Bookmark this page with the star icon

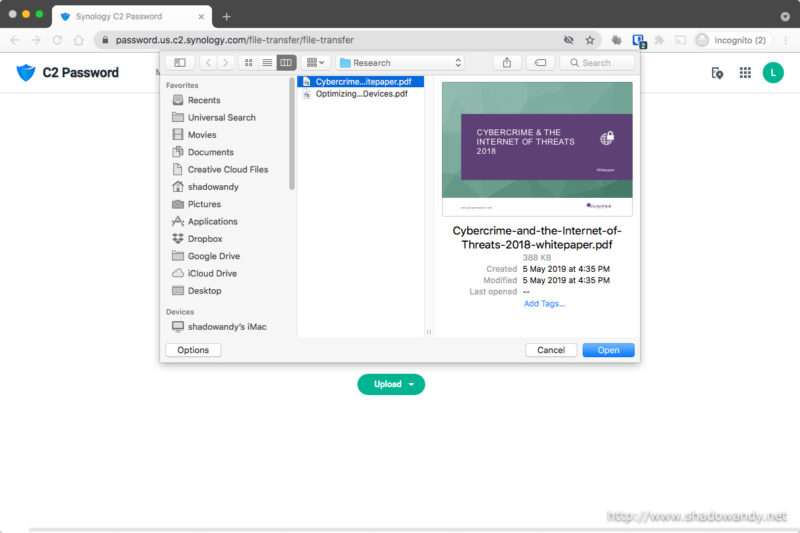(x=590, y=40)
